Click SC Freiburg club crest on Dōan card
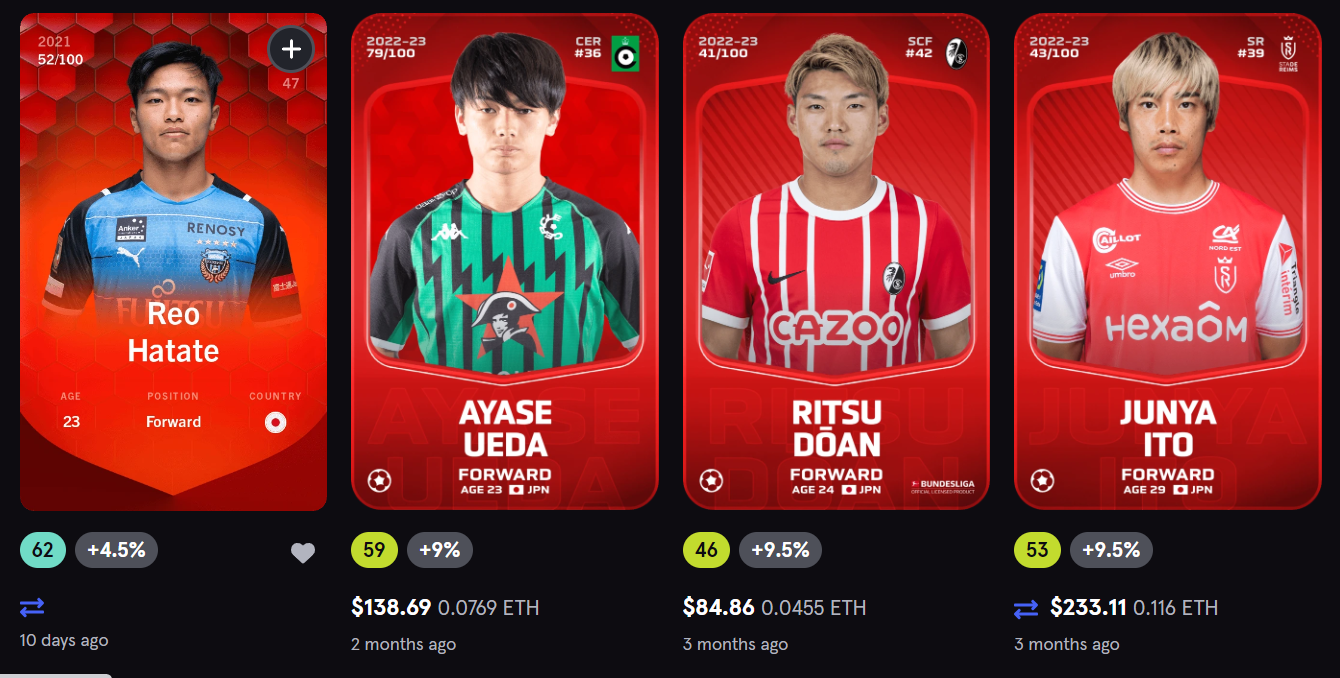The image size is (1340, 678). (x=955, y=53)
